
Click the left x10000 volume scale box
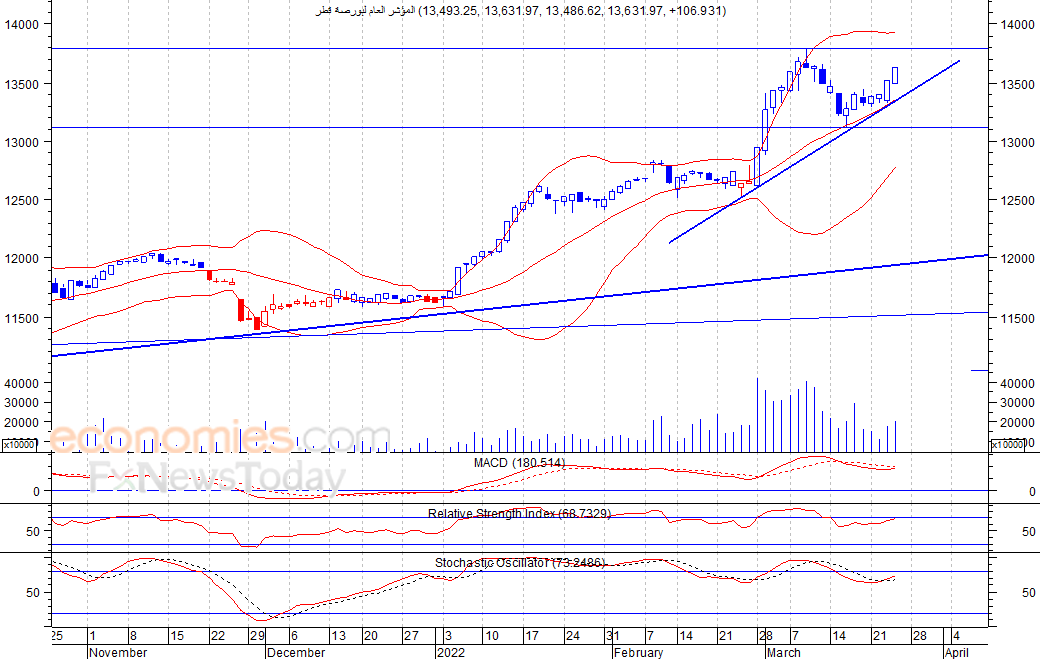[19, 445]
